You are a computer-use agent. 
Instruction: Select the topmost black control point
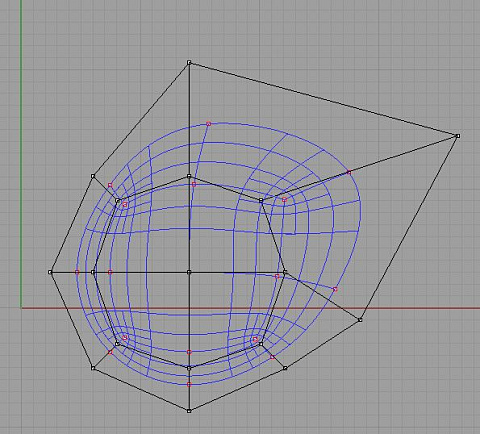point(189,62)
